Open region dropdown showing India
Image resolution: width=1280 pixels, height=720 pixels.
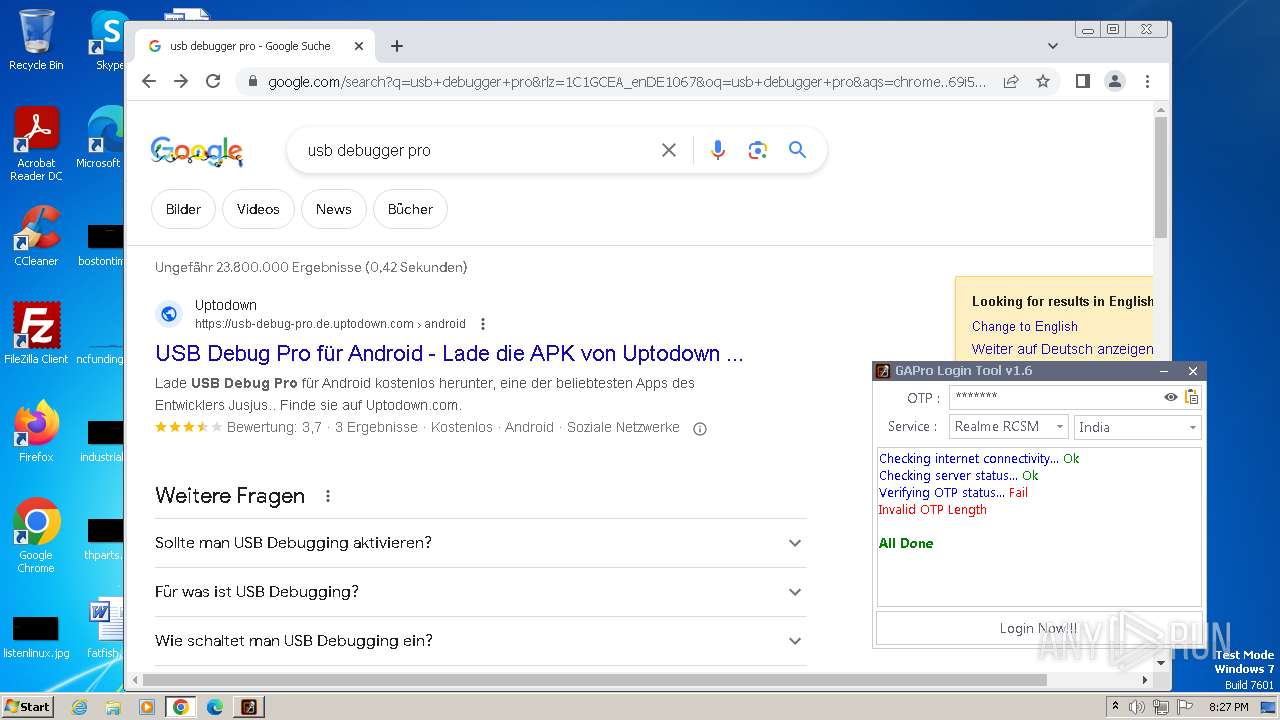tap(1137, 427)
